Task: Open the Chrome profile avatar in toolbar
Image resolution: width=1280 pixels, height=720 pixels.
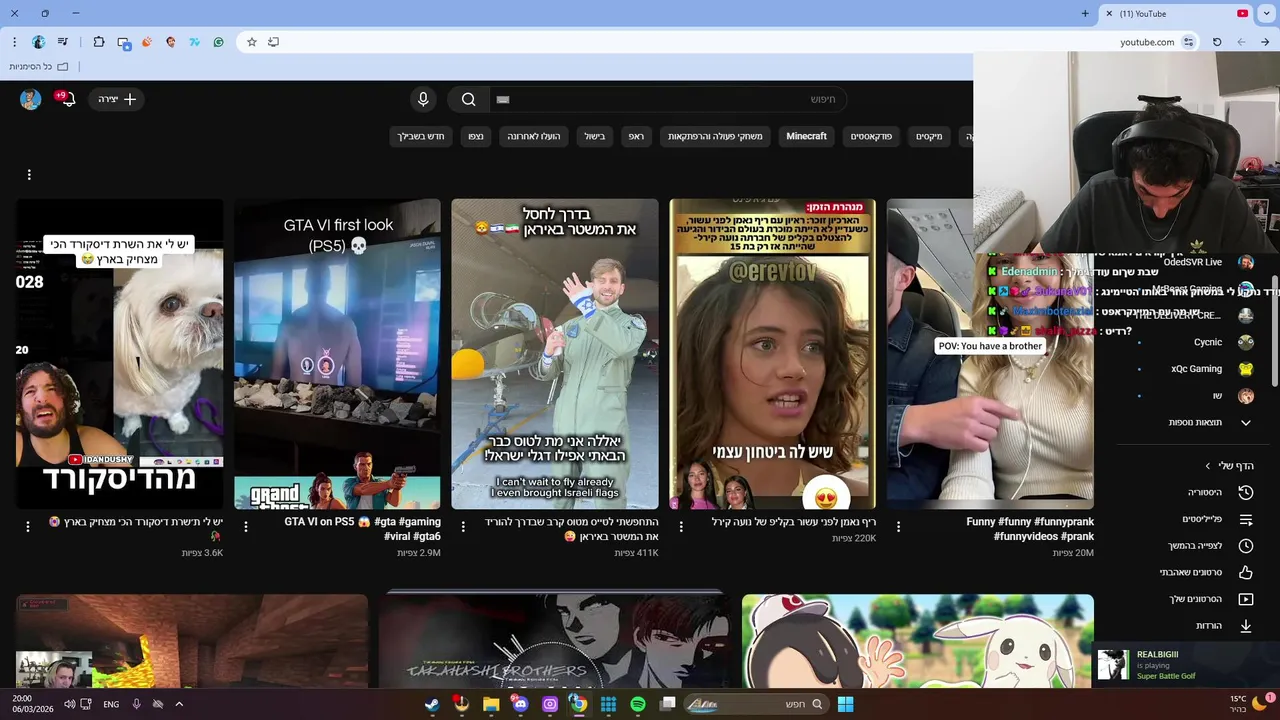Action: click(x=39, y=42)
